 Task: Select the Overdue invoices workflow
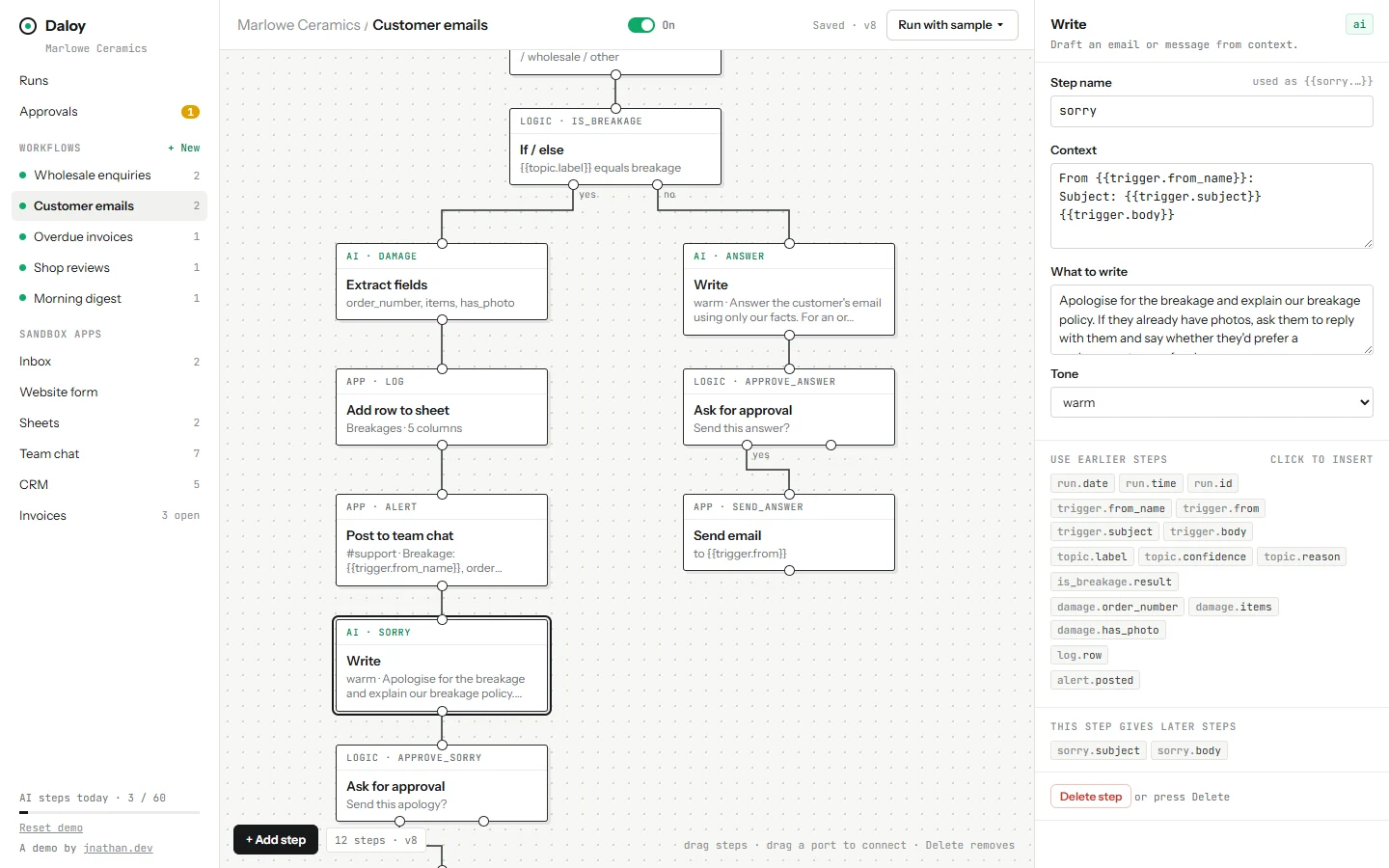(109, 236)
